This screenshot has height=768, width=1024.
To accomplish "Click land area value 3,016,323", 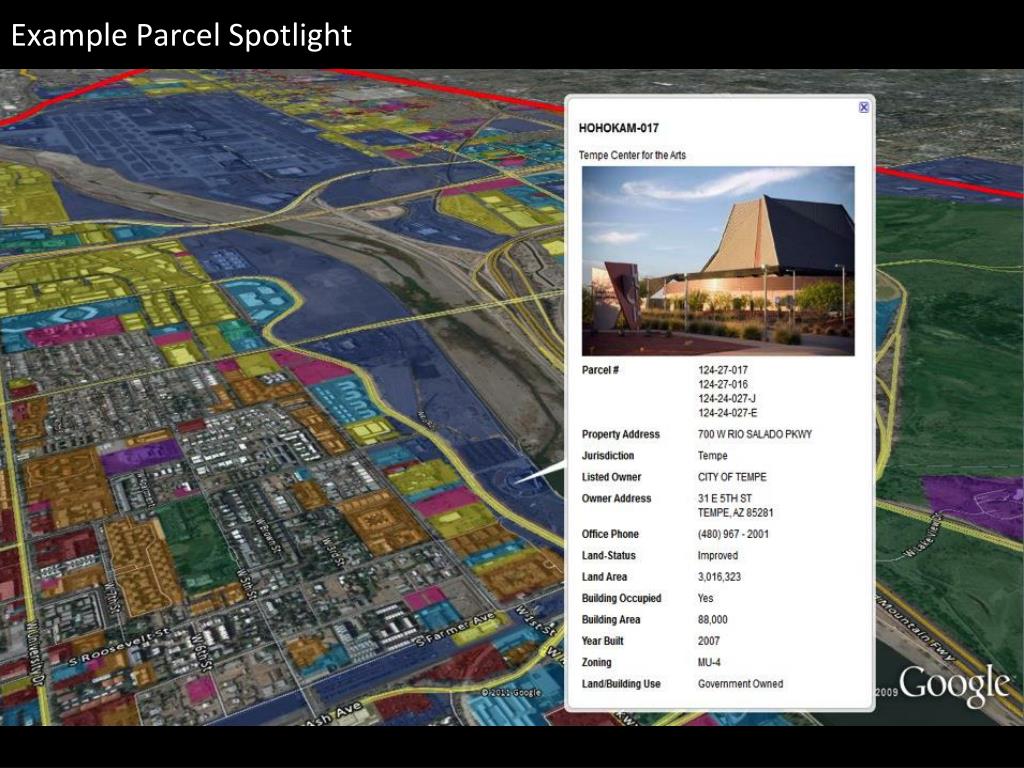I will [x=719, y=577].
